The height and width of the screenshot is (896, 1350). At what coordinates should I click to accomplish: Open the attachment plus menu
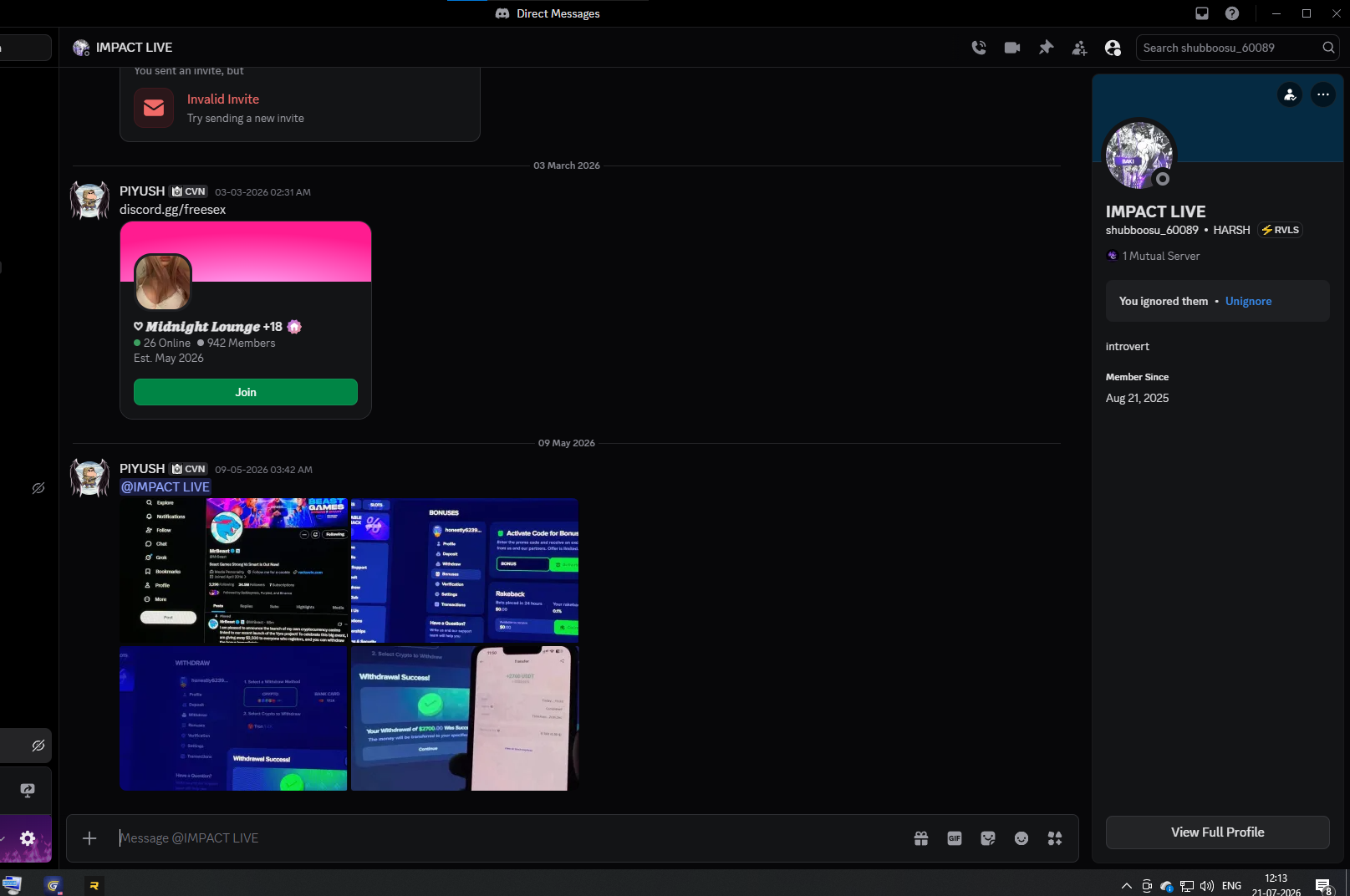(x=89, y=838)
